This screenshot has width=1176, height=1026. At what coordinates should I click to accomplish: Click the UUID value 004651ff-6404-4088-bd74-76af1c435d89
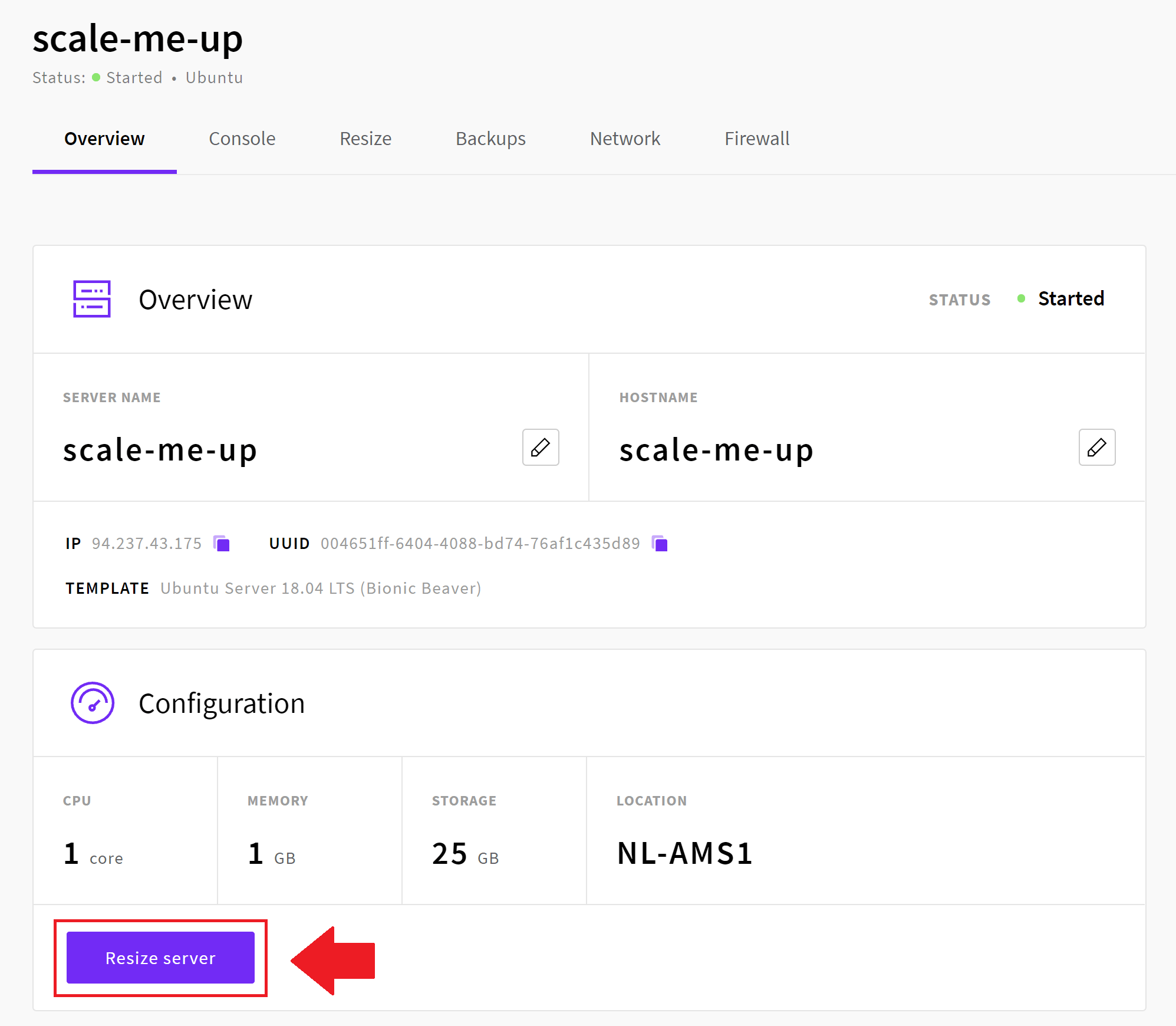[x=480, y=543]
